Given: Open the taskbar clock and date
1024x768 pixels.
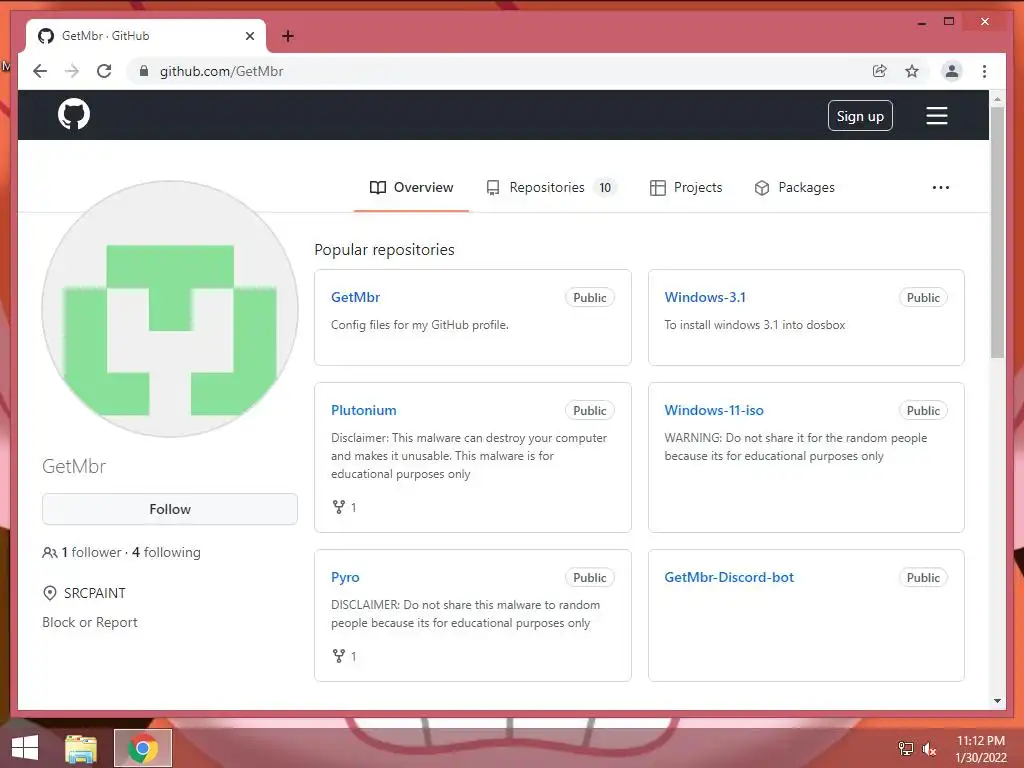Looking at the screenshot, I should click(980, 749).
